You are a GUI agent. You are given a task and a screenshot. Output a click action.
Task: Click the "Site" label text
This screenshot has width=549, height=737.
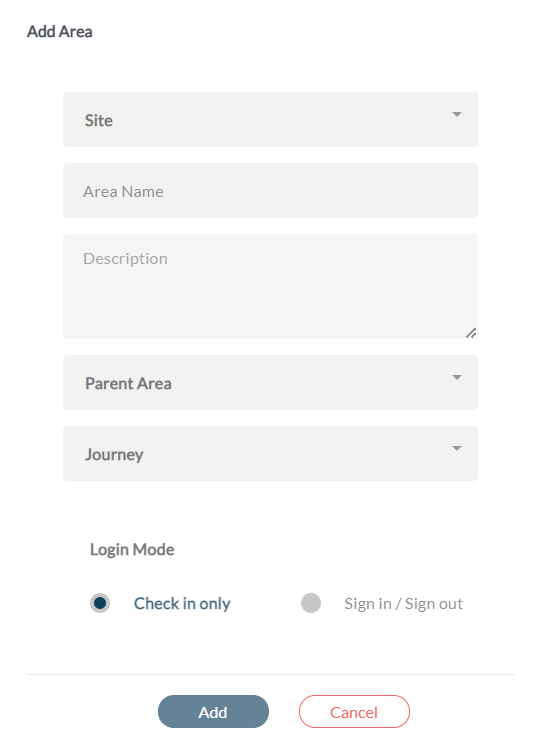pos(99,120)
